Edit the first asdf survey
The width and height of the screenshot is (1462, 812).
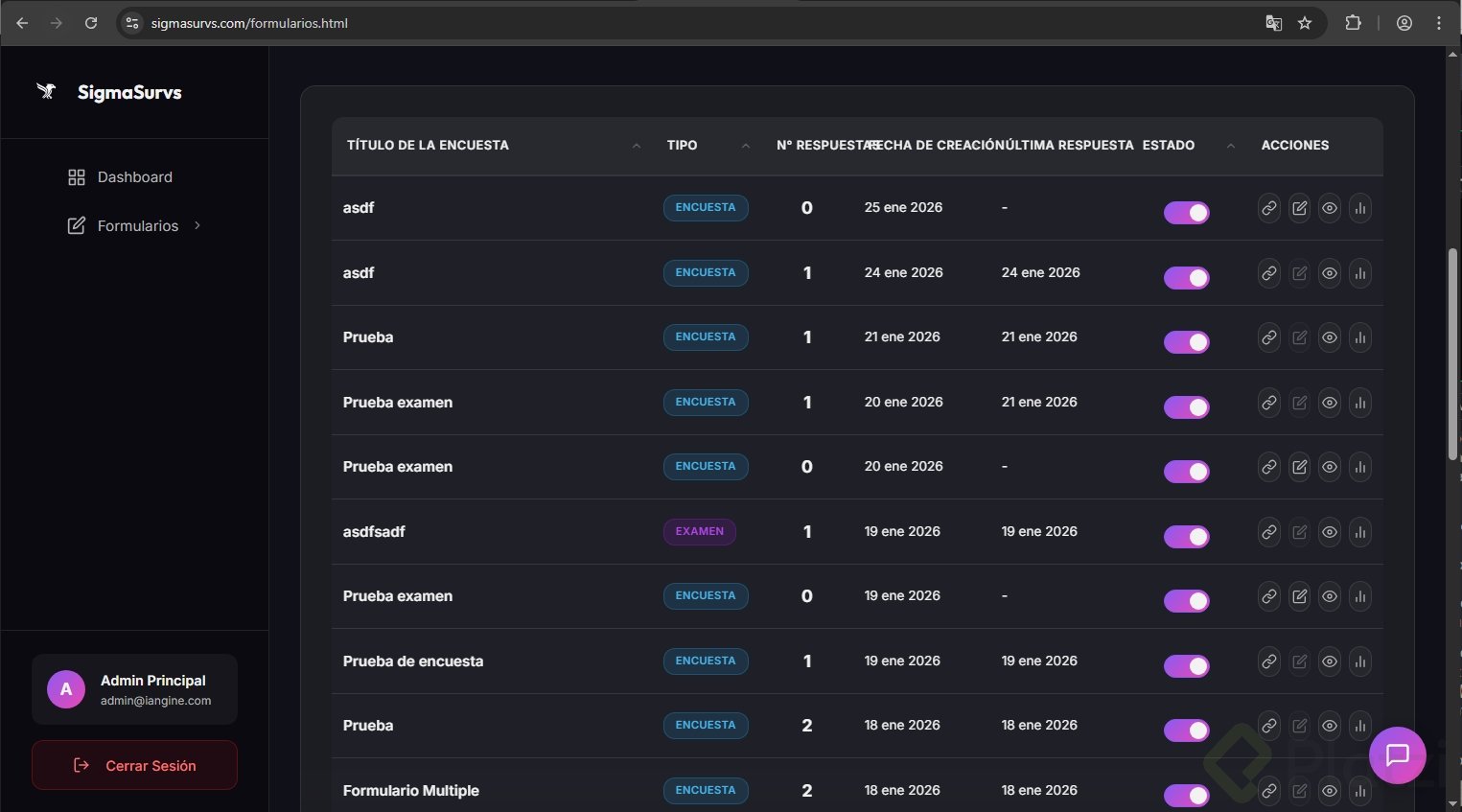point(1299,208)
